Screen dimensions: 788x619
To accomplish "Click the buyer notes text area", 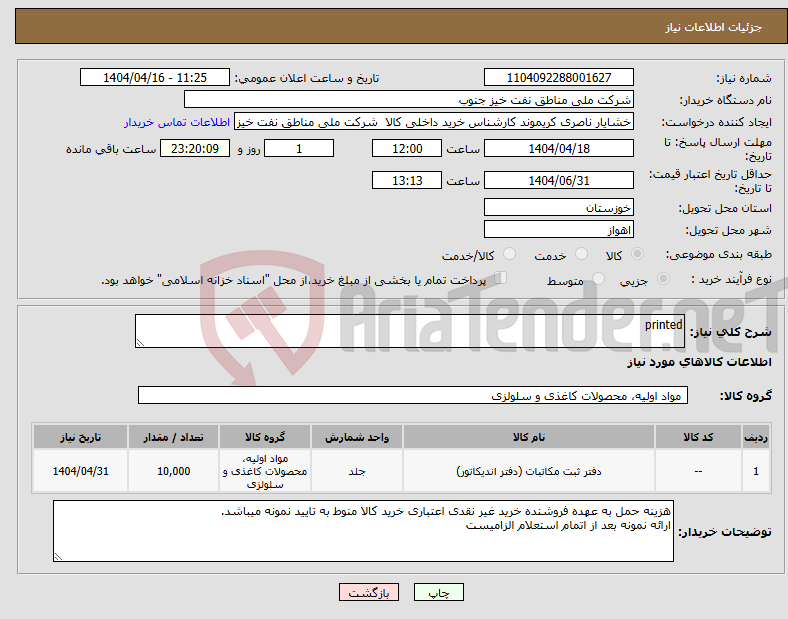I will pos(363,531).
